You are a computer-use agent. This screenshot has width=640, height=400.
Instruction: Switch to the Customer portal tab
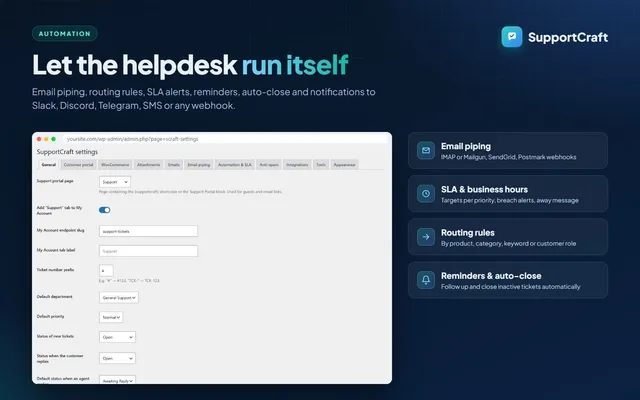pos(78,164)
